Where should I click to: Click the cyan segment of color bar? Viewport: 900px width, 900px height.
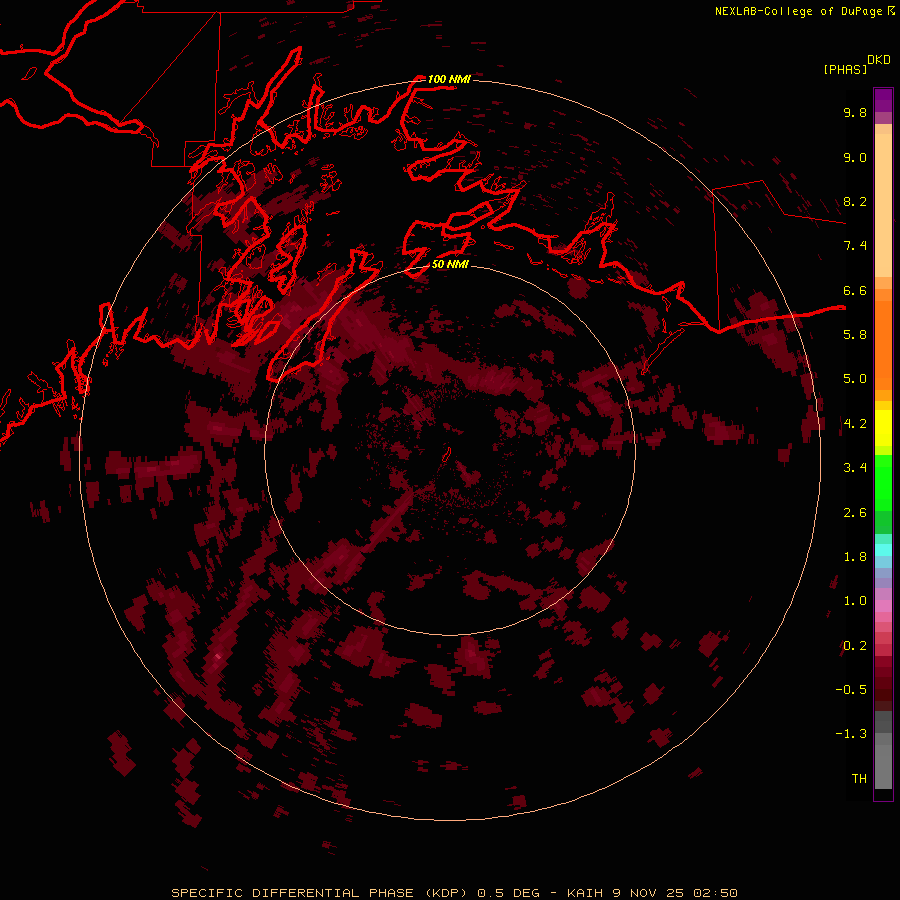pos(883,549)
